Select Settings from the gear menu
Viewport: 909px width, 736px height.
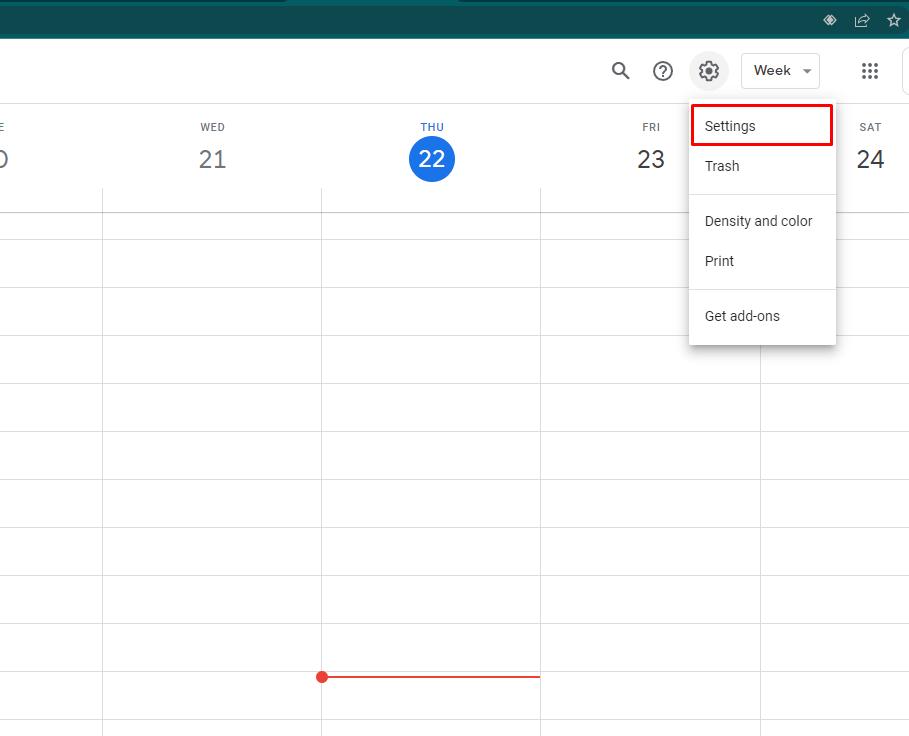coord(761,126)
